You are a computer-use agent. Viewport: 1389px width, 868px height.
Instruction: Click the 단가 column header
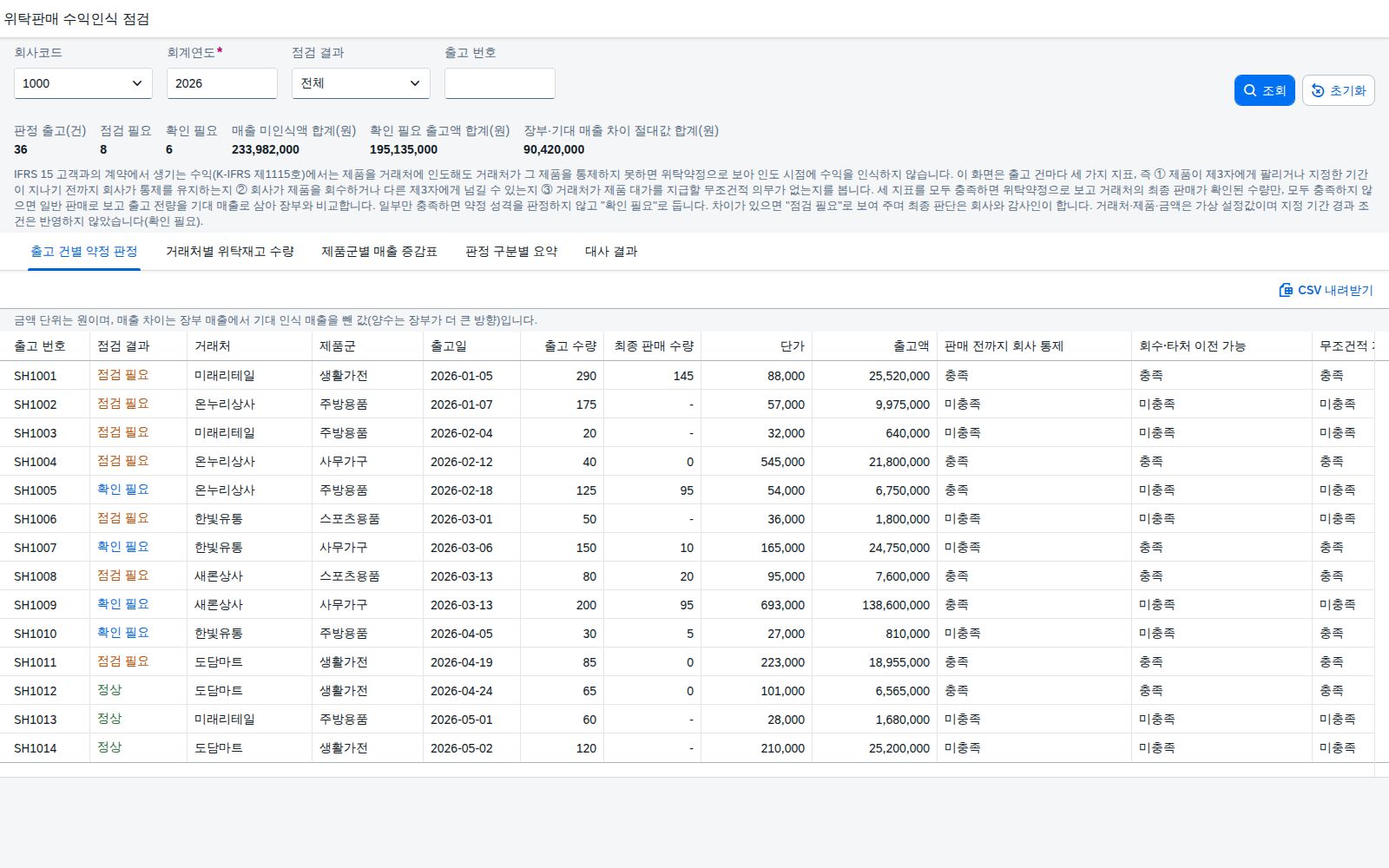coord(757,346)
